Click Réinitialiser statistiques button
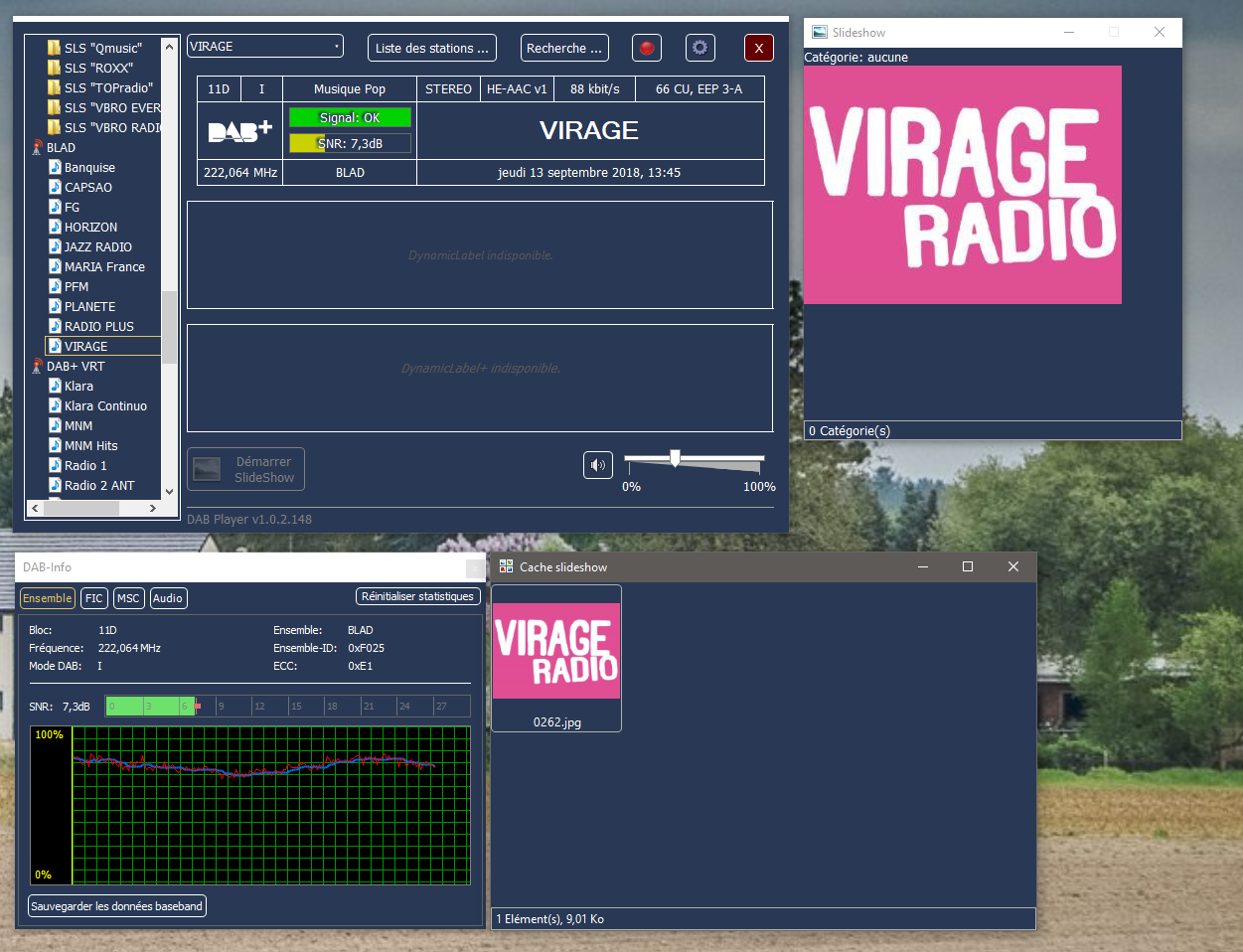The image size is (1243, 952). 418,596
